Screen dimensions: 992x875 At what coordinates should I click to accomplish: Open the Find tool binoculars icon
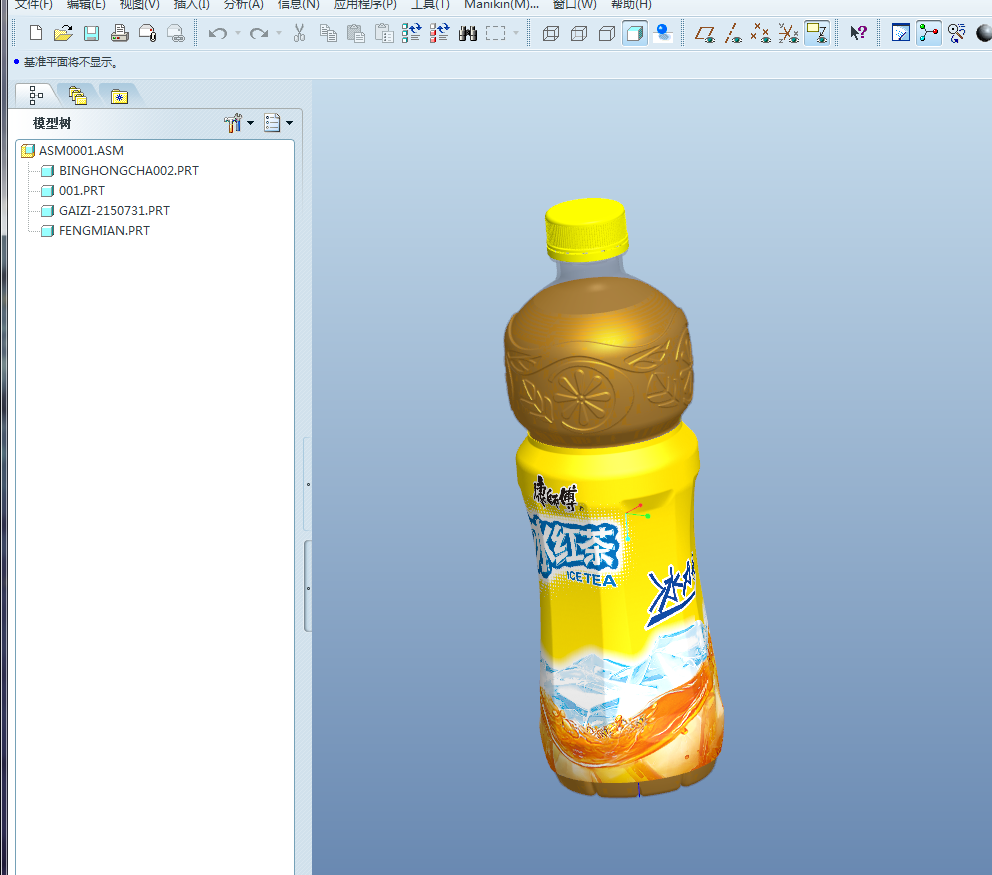(468, 33)
